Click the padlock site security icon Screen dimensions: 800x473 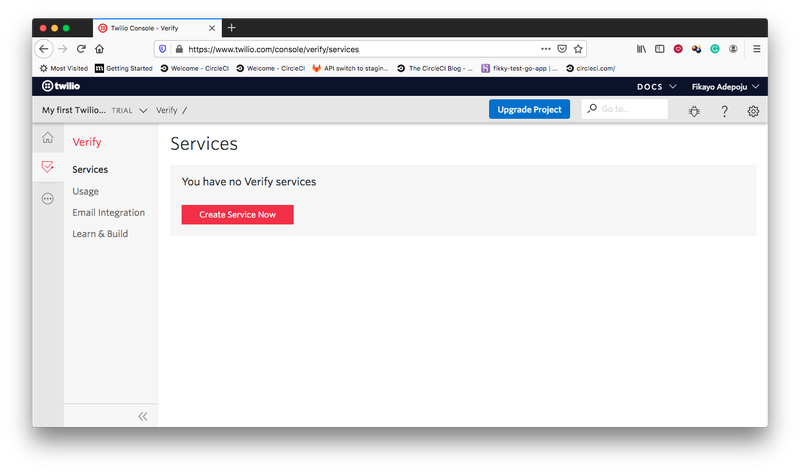point(179,49)
